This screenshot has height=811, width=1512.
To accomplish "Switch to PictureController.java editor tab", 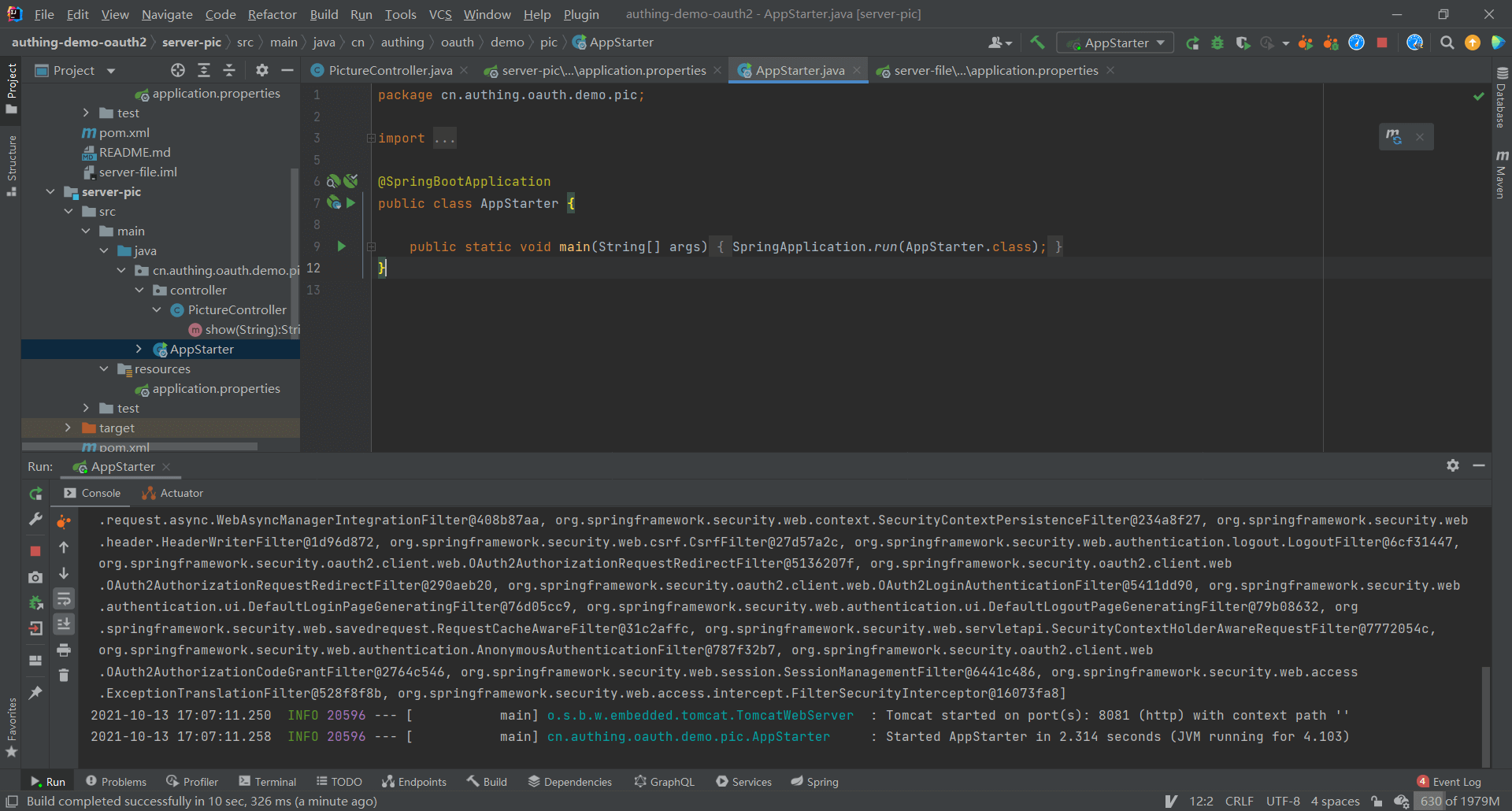I will 390,70.
